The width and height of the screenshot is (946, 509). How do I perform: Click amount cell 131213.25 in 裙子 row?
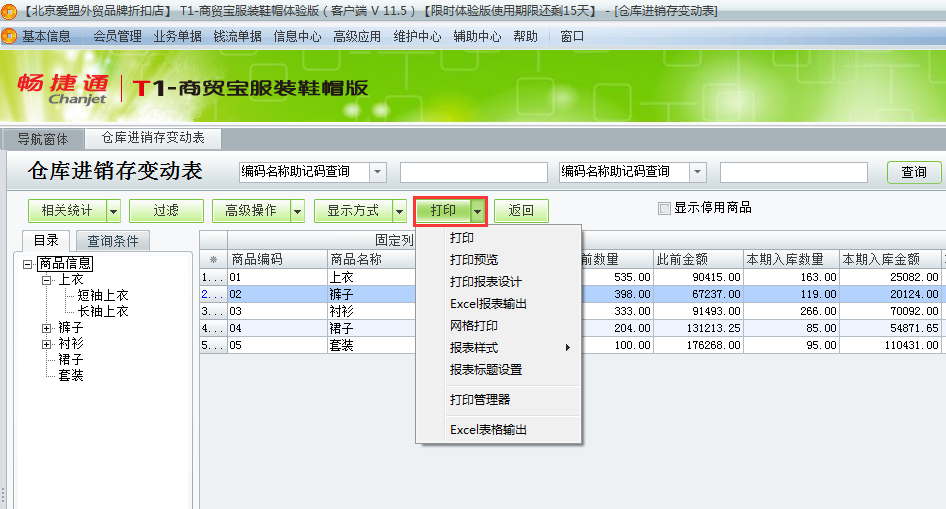pos(698,328)
